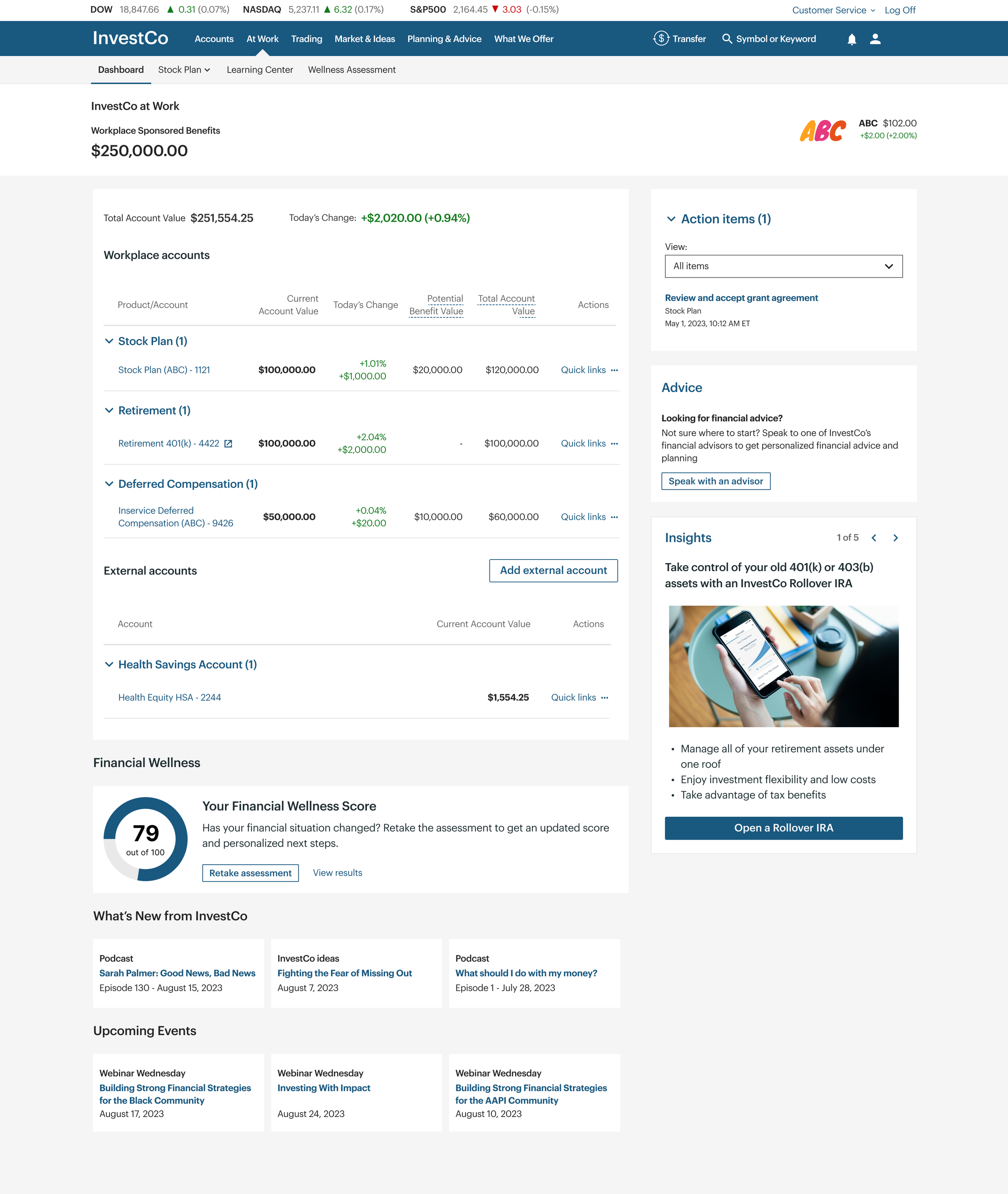Open ellipsis menu for Health Equity HSA
1008x1194 pixels.
tap(604, 697)
